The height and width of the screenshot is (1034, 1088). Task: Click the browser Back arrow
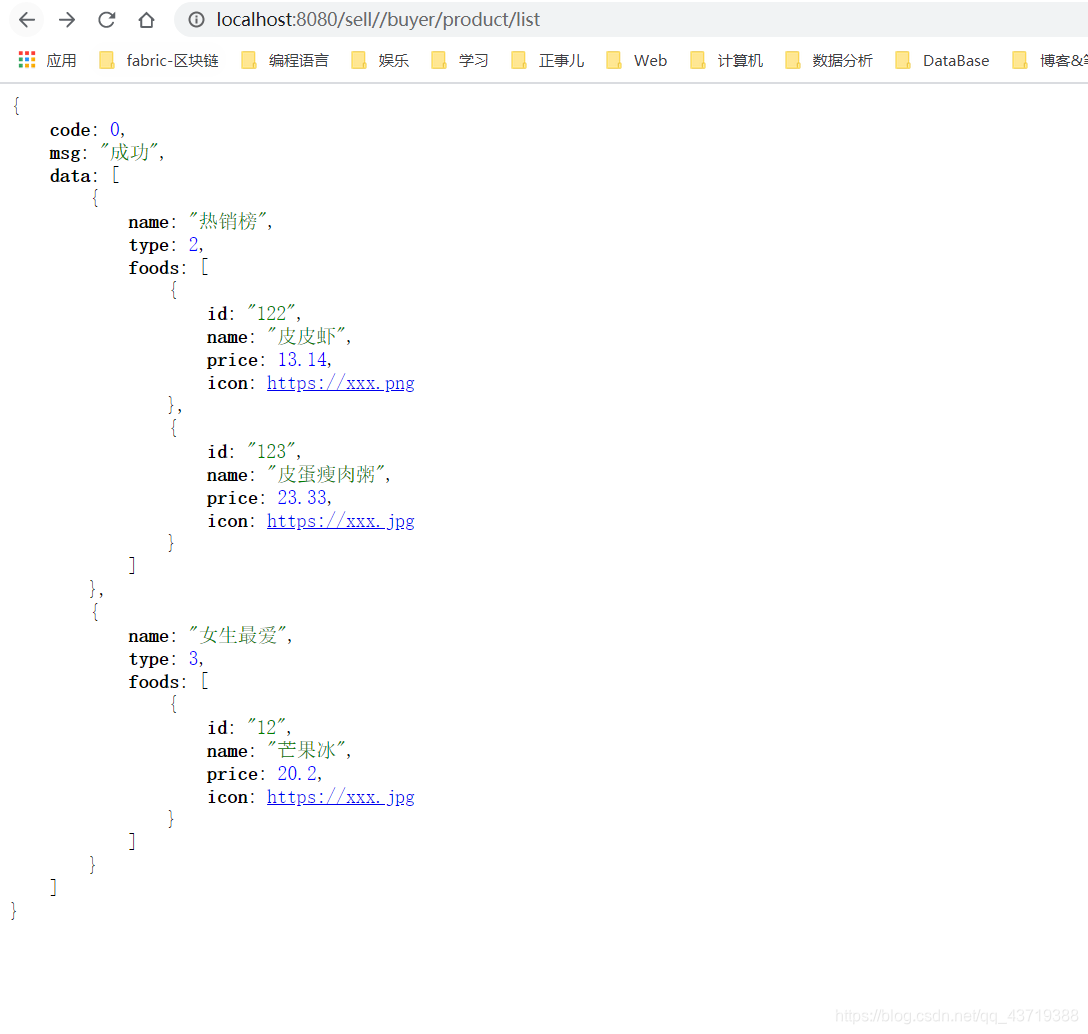[27, 19]
